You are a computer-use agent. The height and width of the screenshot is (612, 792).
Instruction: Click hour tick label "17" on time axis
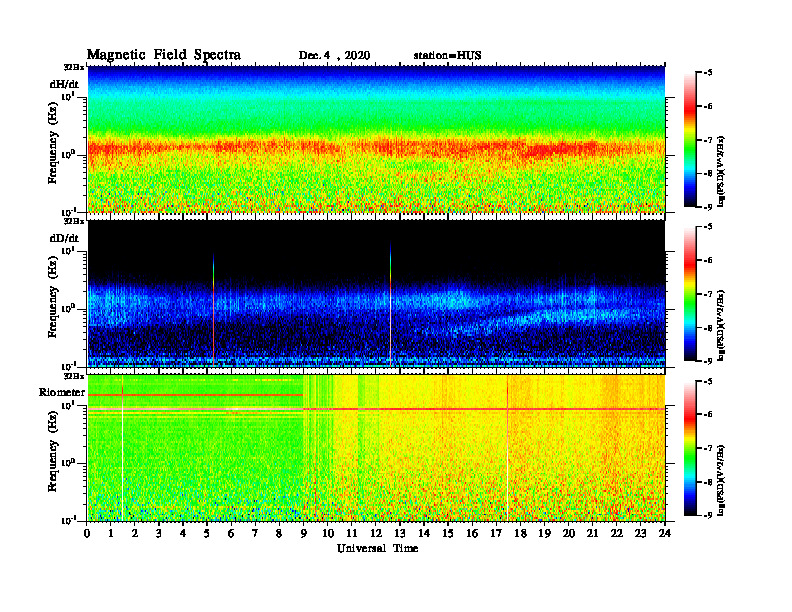[496, 534]
